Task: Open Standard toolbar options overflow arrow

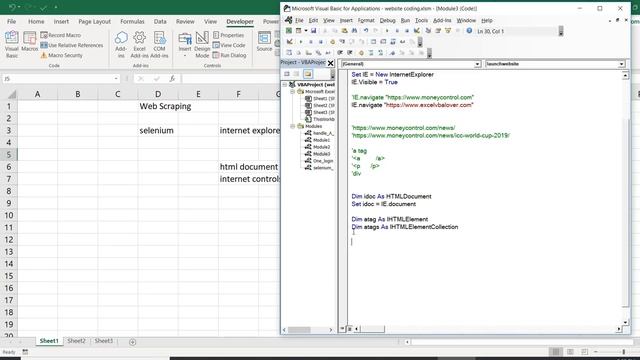Action: coord(561,31)
